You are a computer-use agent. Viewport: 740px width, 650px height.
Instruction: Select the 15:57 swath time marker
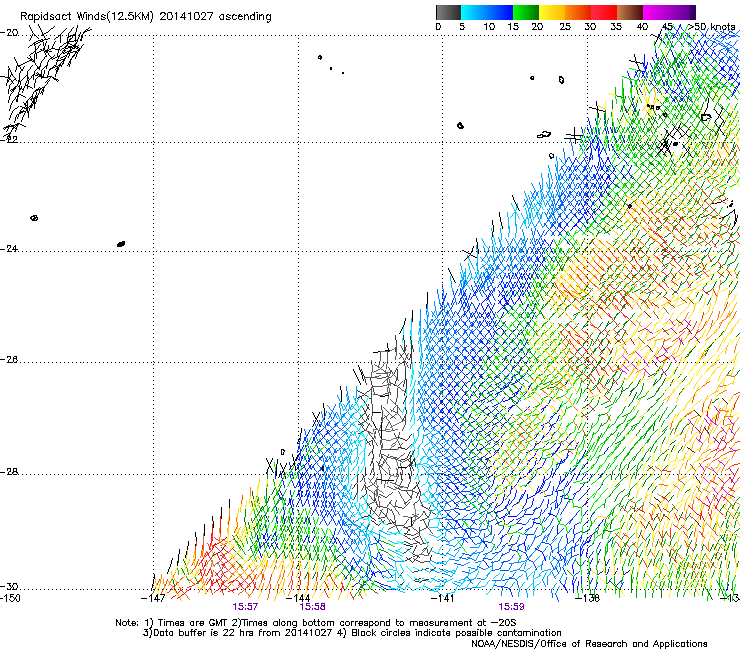245,607
